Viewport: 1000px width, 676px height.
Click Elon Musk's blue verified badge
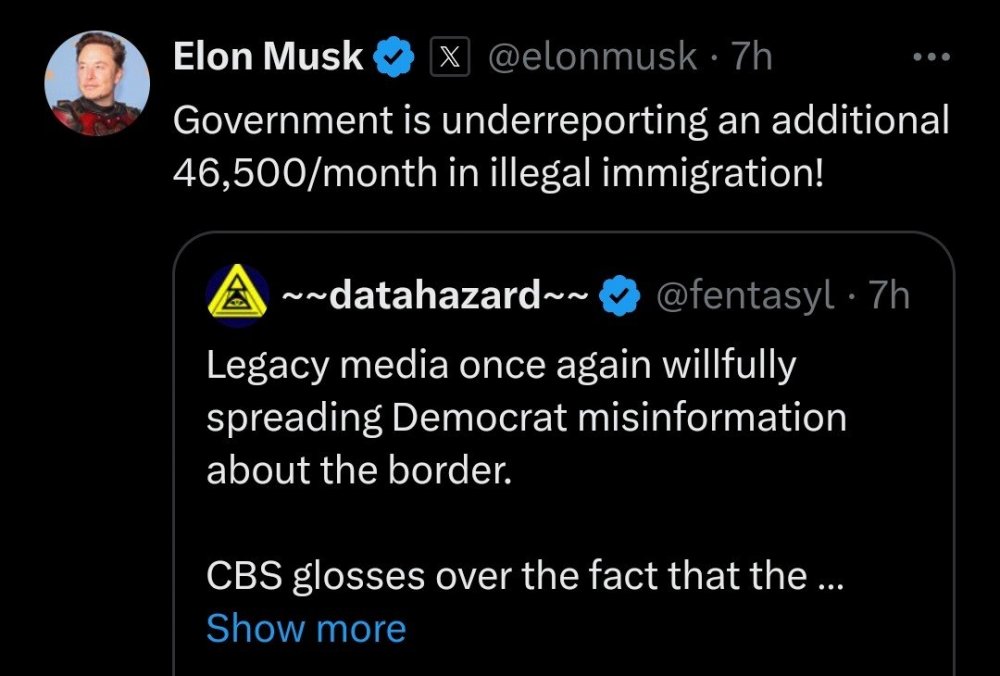point(395,58)
